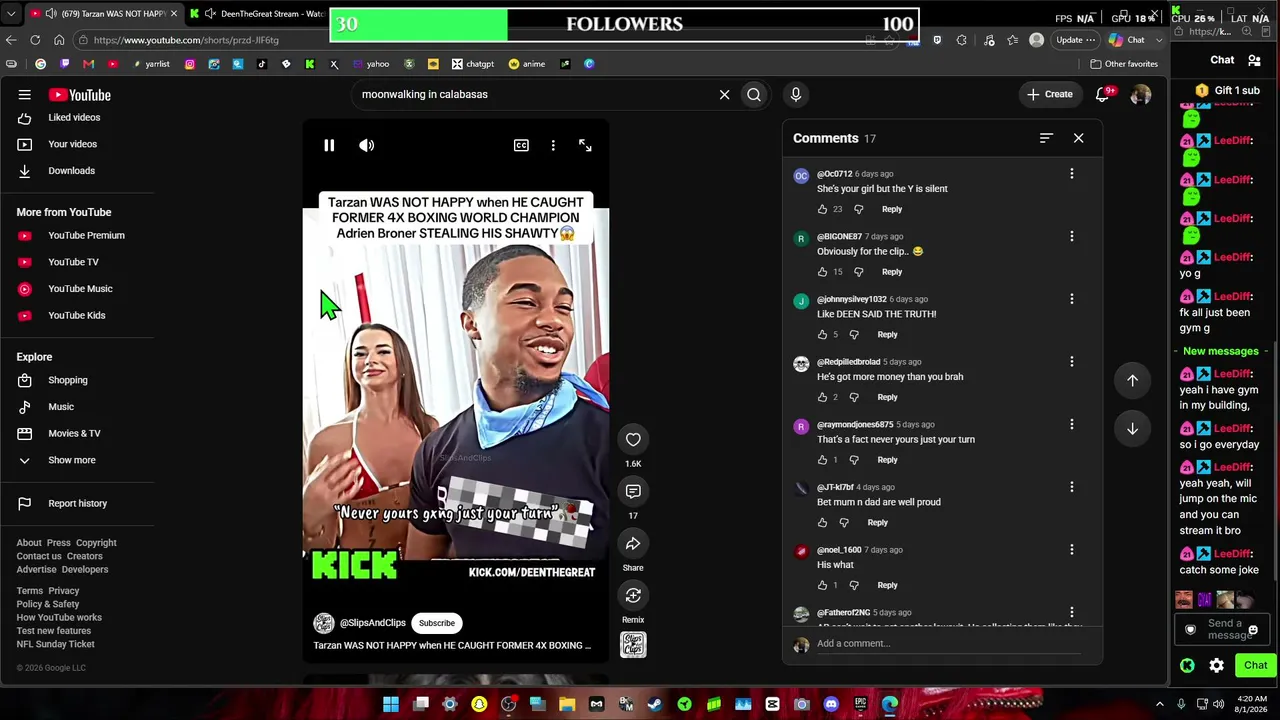
Task: Open the chatgpt bookmark
Action: click(x=473, y=64)
